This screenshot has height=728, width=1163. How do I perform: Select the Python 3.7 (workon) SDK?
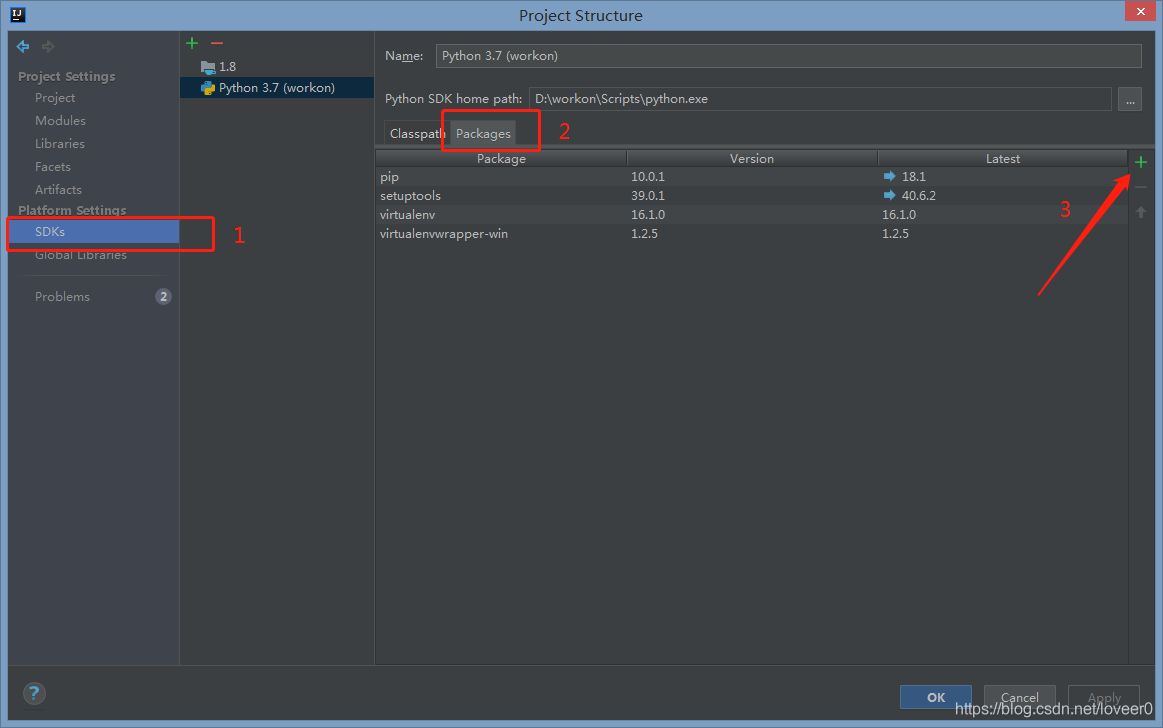(277, 88)
